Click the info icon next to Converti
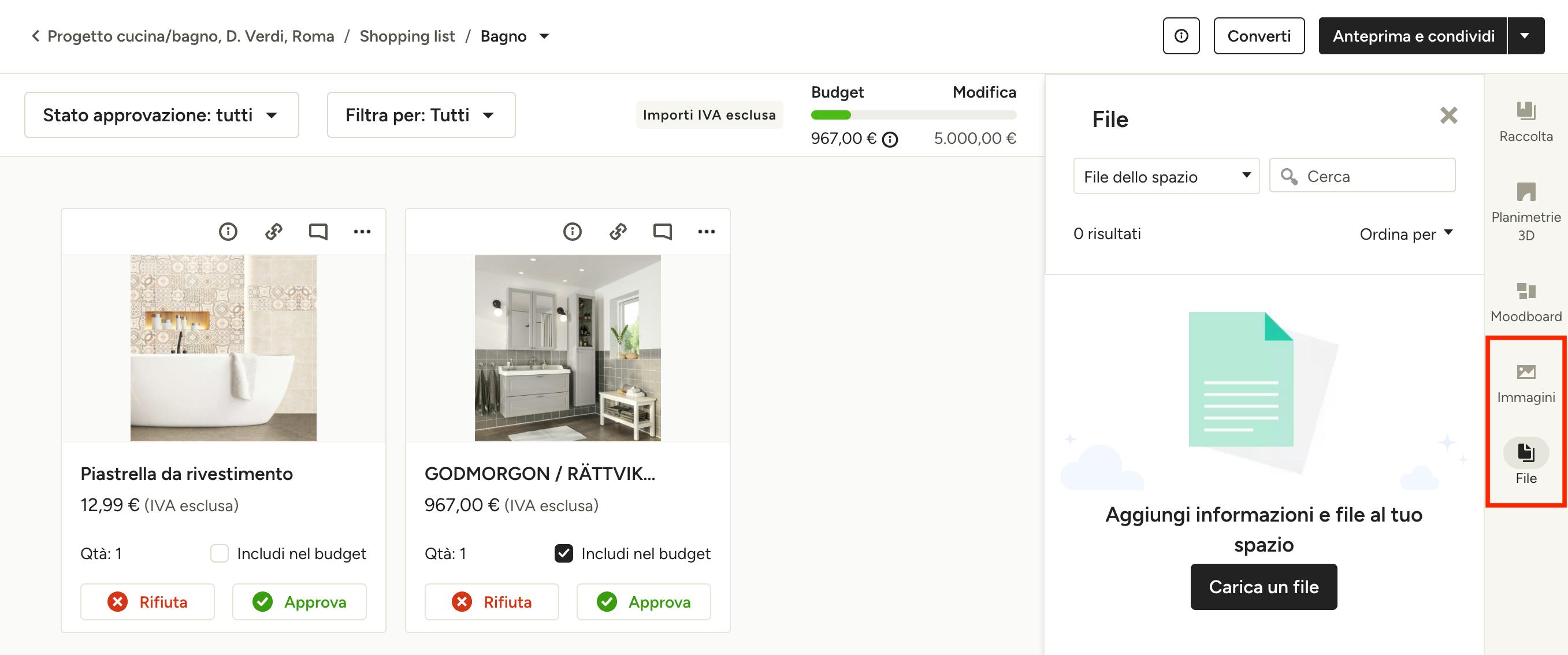Image resolution: width=1568 pixels, height=655 pixels. pos(1181,36)
